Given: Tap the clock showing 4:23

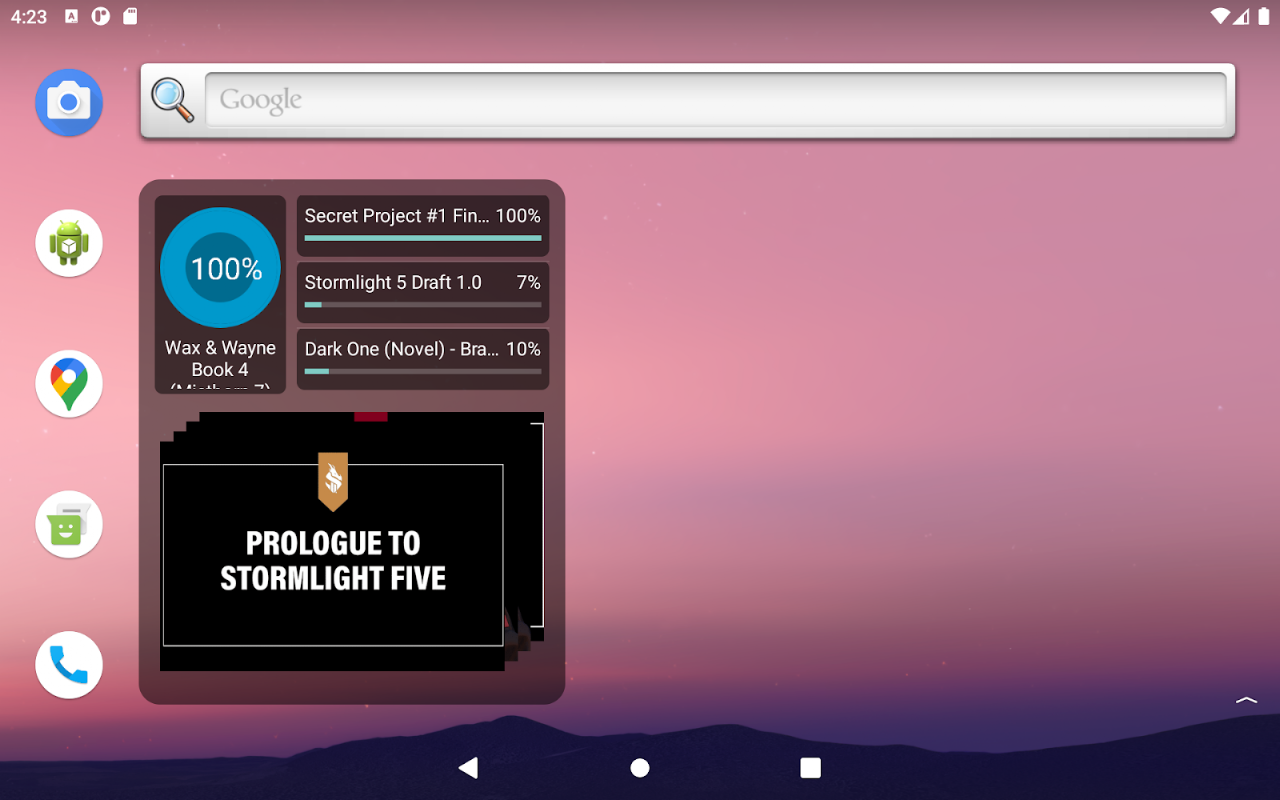Looking at the screenshot, I should 29,16.
